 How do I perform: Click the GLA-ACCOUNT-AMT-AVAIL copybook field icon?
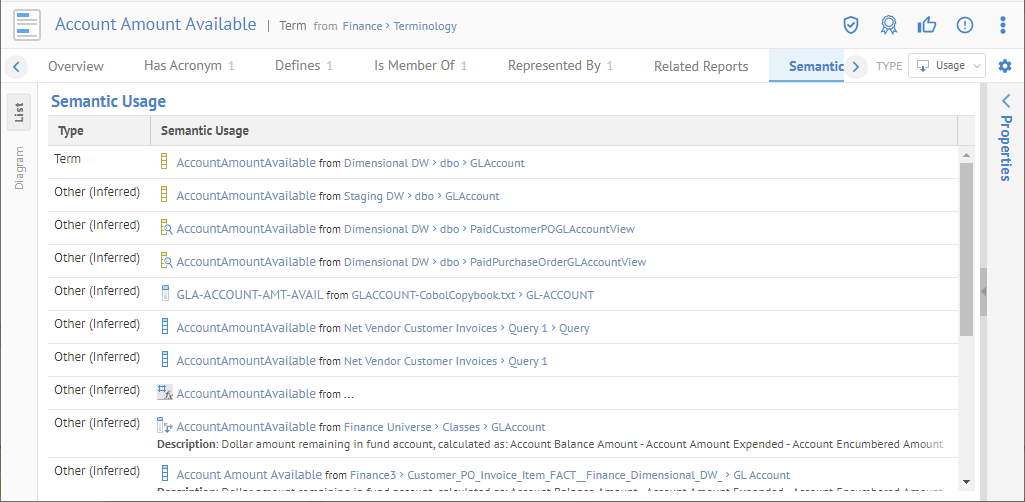coord(166,294)
